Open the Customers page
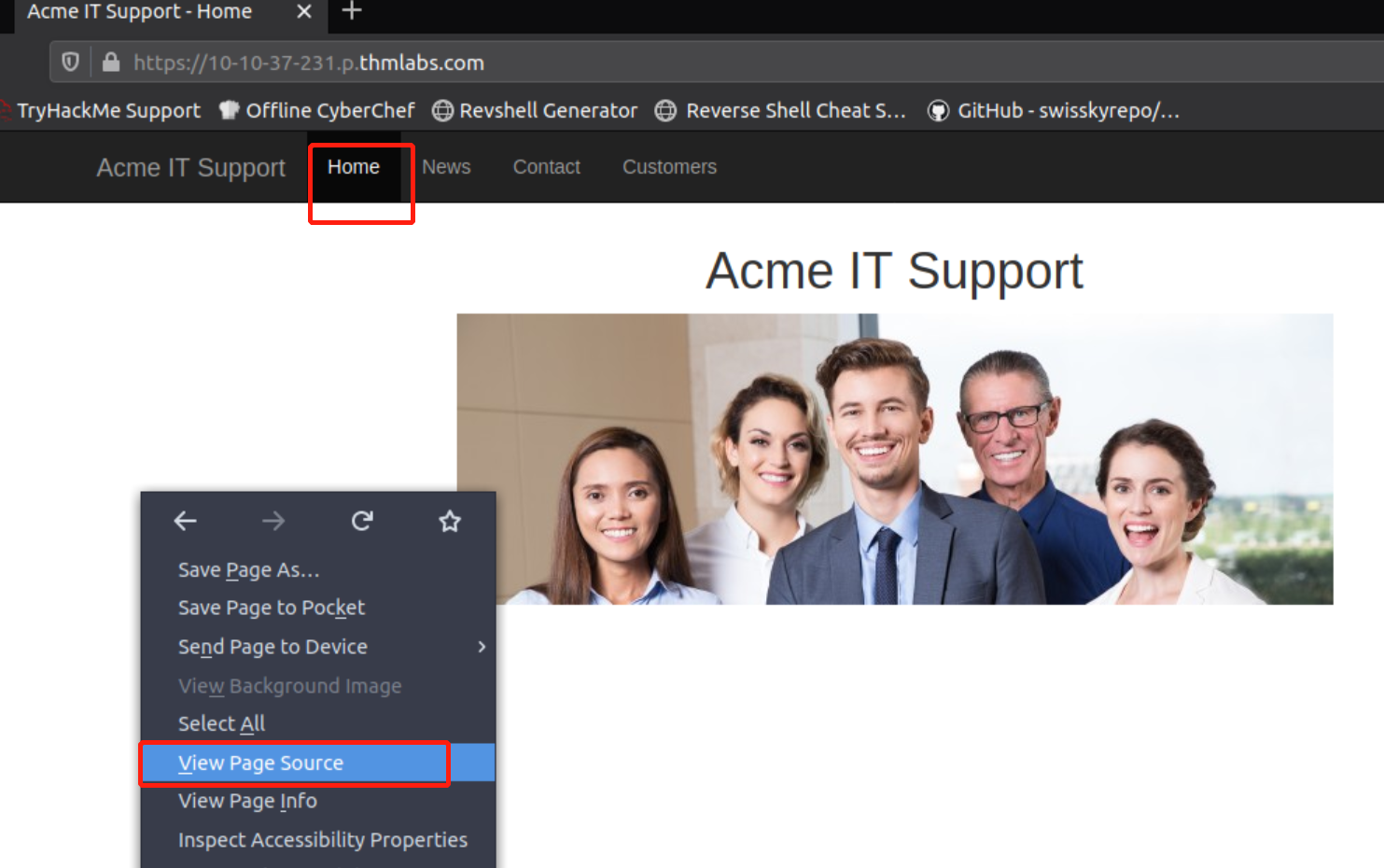Screen dimensions: 1384x868 click(669, 166)
